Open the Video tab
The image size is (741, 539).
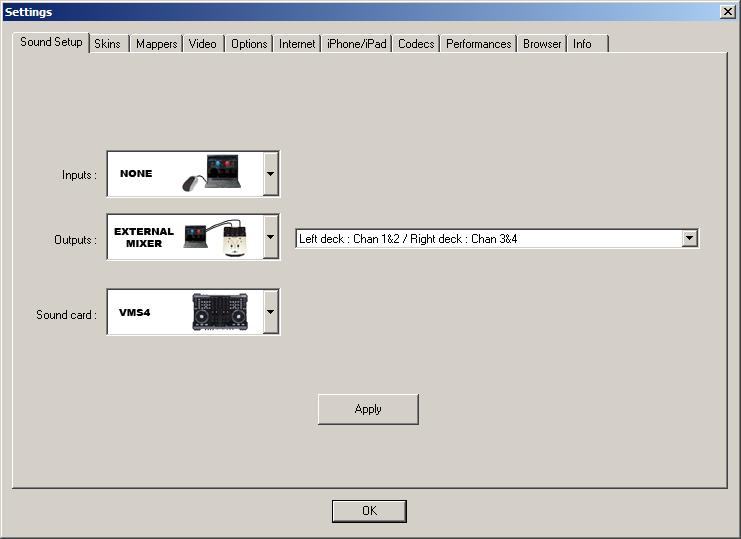202,44
